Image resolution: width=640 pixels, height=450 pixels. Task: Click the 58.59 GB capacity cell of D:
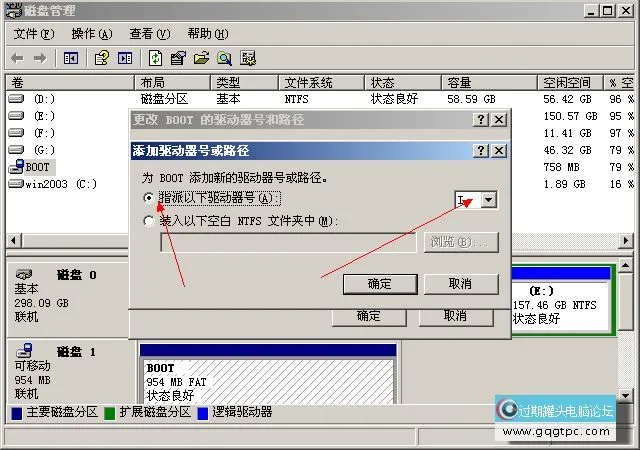(471, 99)
